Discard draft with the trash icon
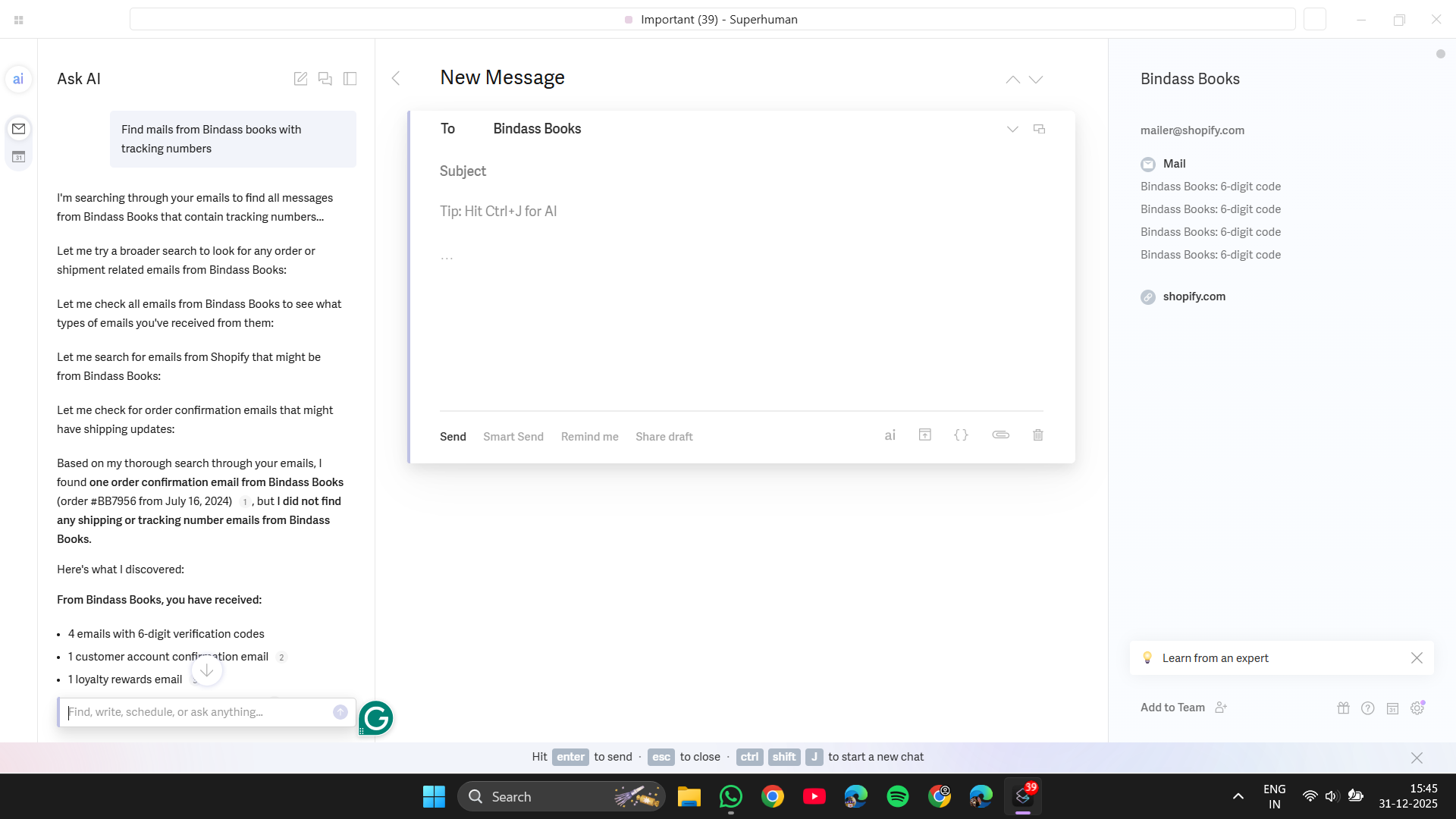 [x=1038, y=435]
